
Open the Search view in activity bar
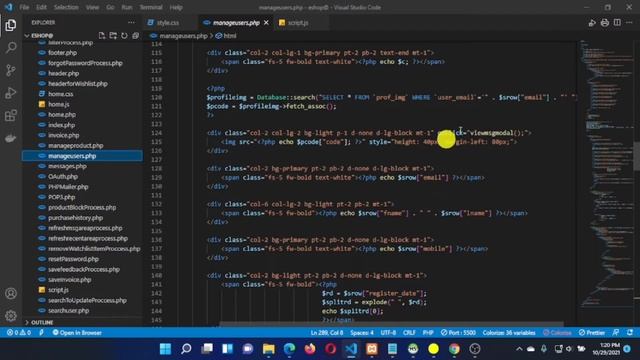coord(11,48)
